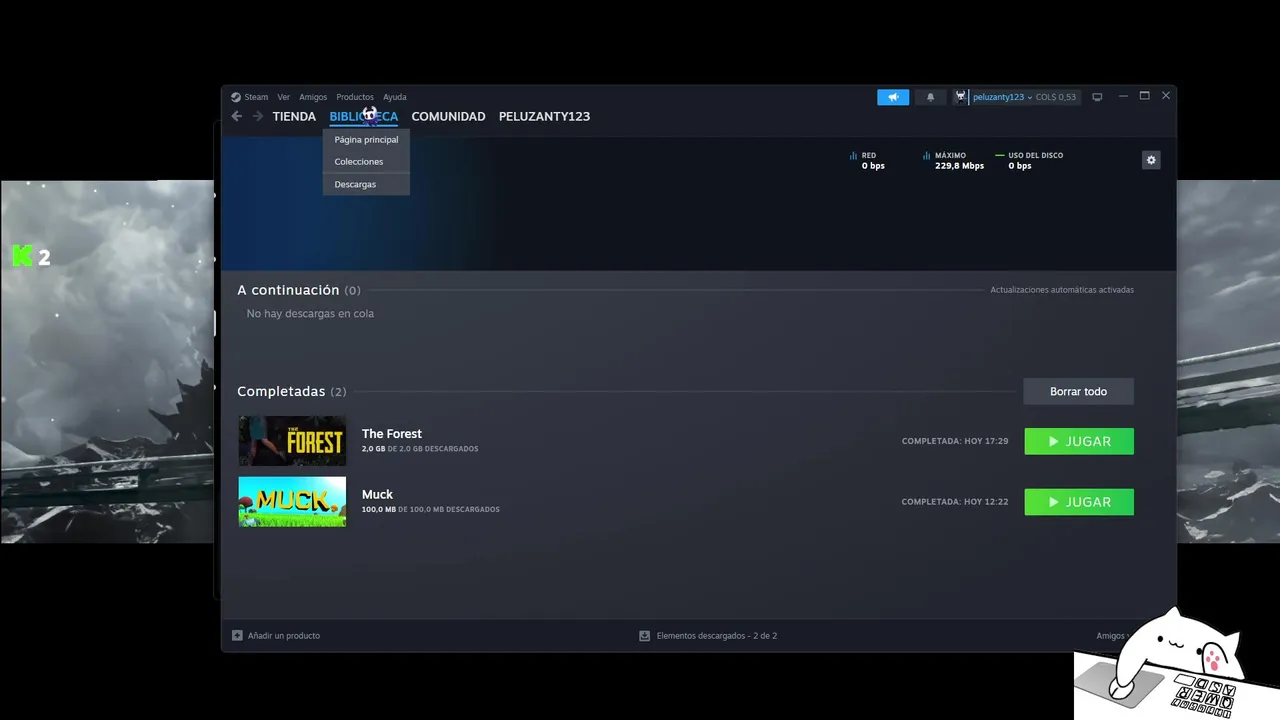Click the Steam logo icon
1280x720 pixels.
(x=236, y=97)
